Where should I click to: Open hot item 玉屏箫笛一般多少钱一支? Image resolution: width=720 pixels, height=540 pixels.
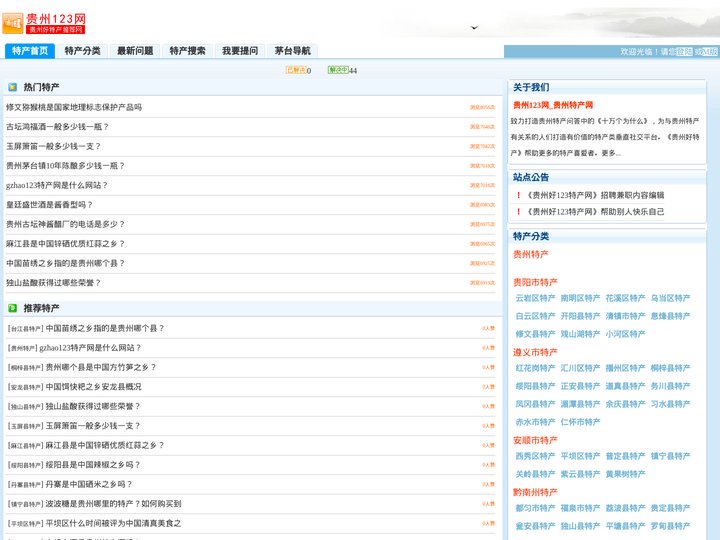pos(53,146)
